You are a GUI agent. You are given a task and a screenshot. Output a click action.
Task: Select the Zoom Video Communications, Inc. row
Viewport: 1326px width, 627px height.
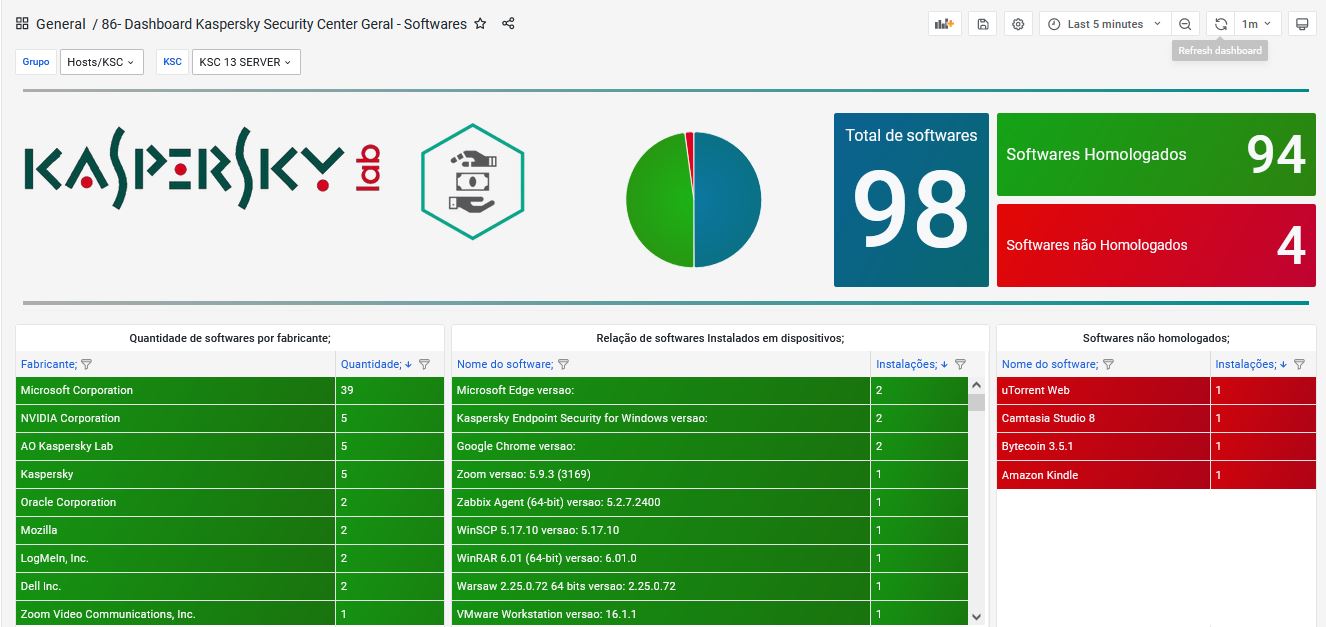230,614
